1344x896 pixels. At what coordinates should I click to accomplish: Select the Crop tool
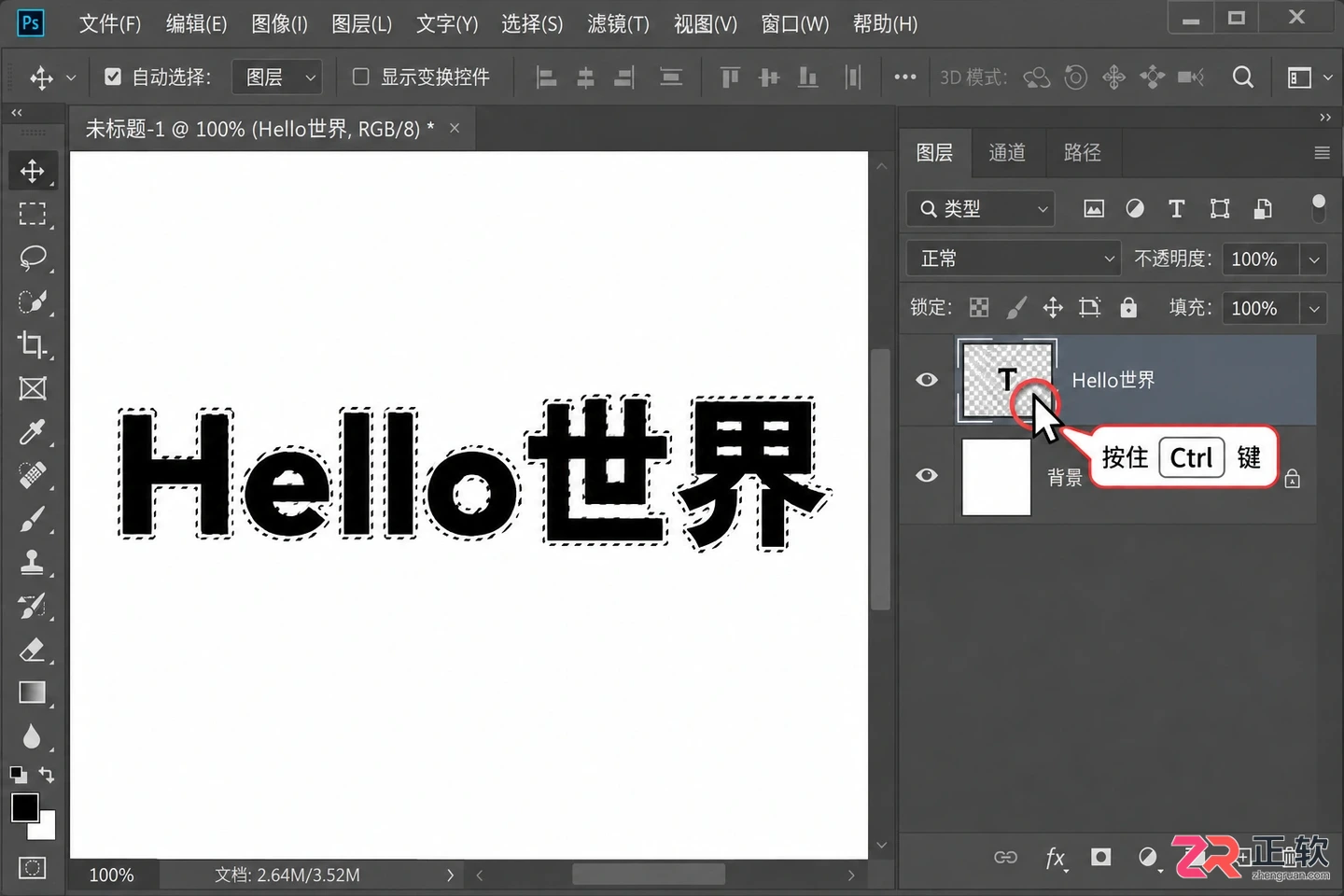click(x=33, y=344)
